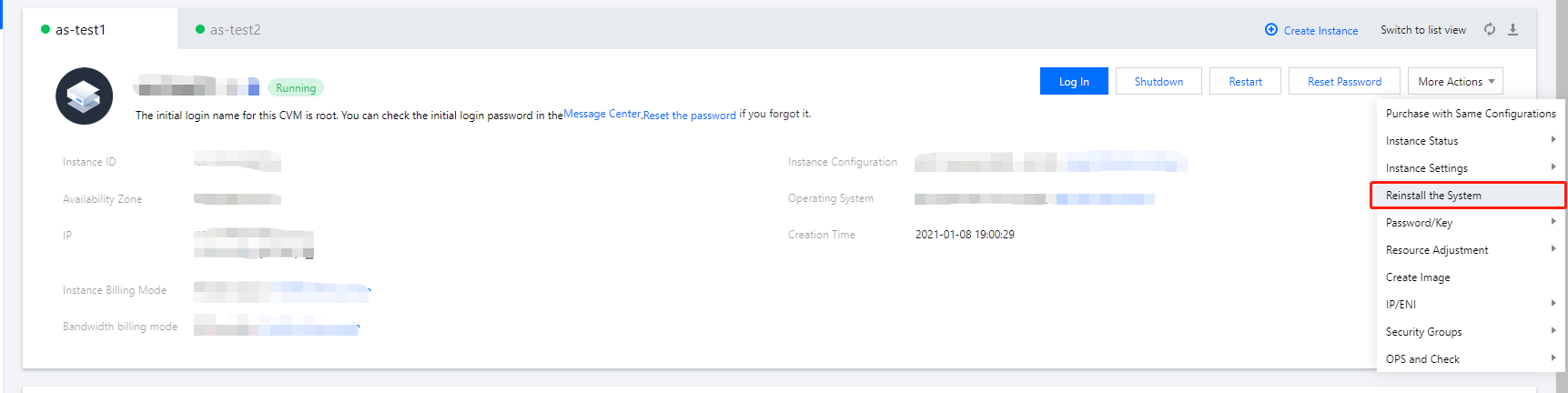1568x393 pixels.
Task: Click the Restart button
Action: [1245, 82]
